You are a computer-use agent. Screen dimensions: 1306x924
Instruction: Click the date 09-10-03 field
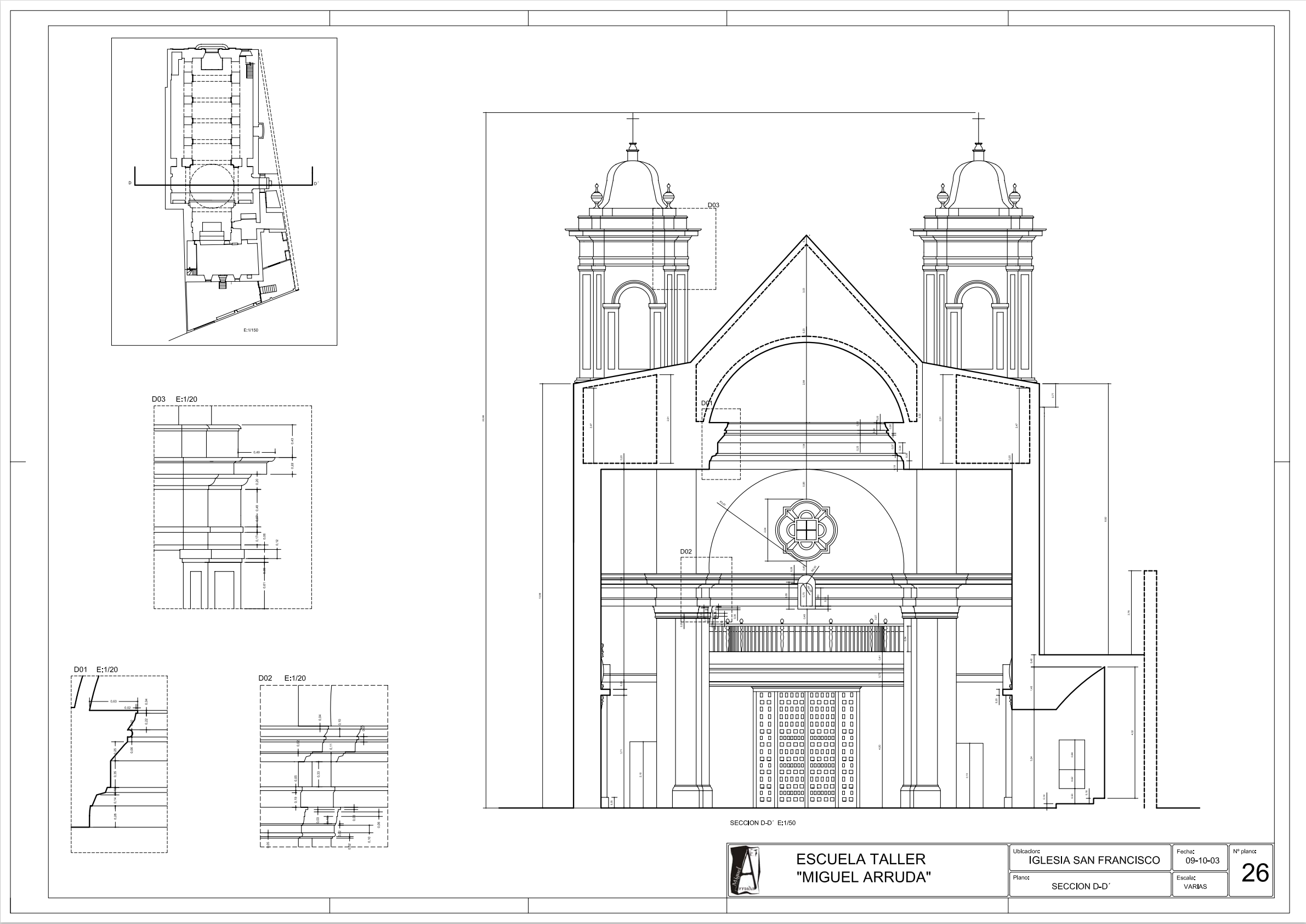point(1202,860)
